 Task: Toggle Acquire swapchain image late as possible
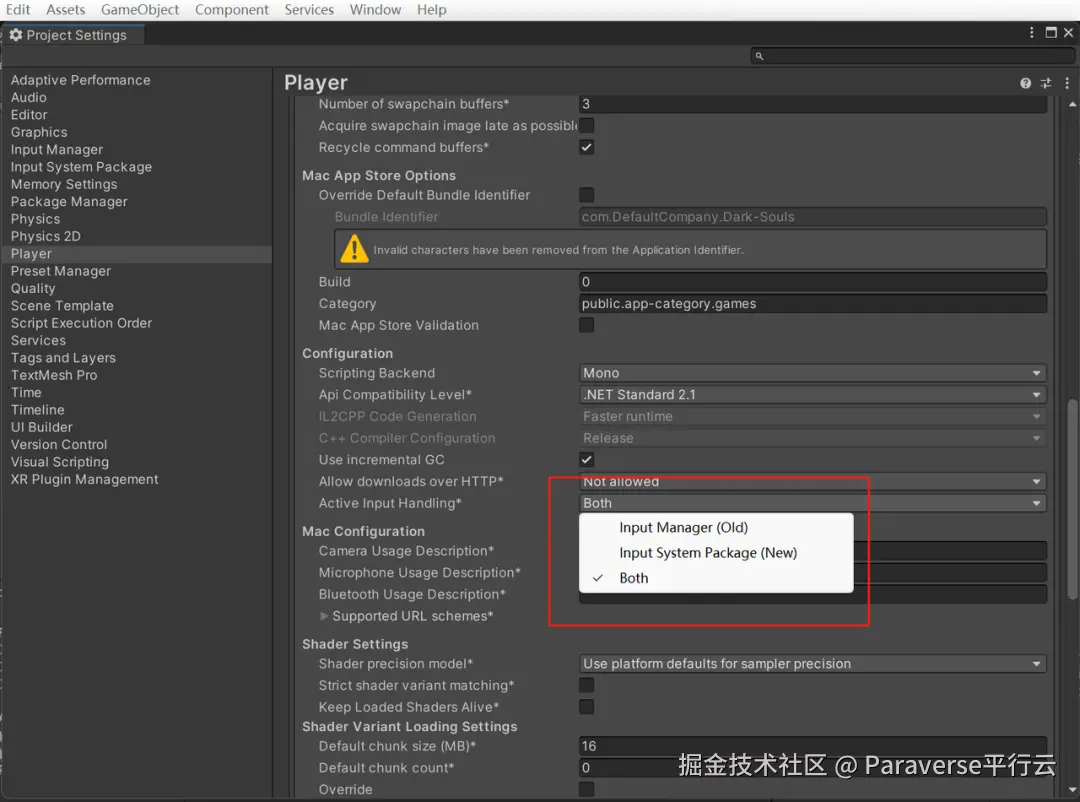(586, 125)
